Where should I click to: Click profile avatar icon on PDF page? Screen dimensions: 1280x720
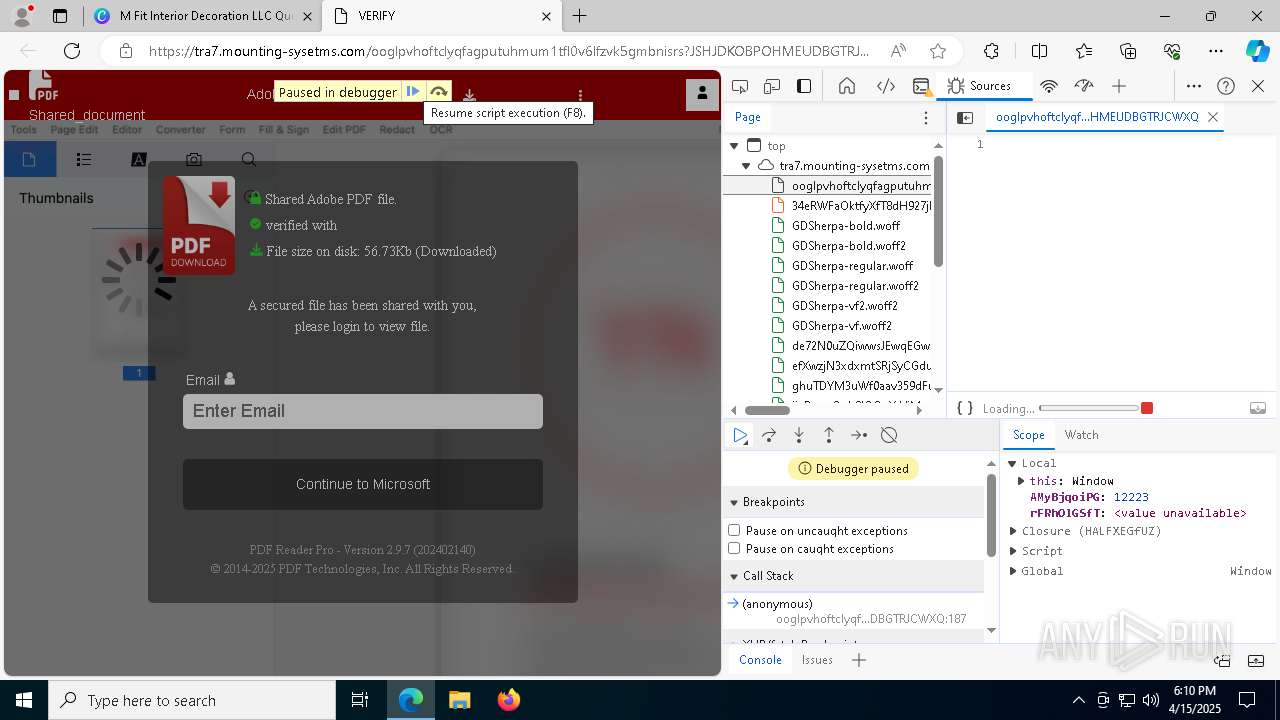(x=702, y=93)
